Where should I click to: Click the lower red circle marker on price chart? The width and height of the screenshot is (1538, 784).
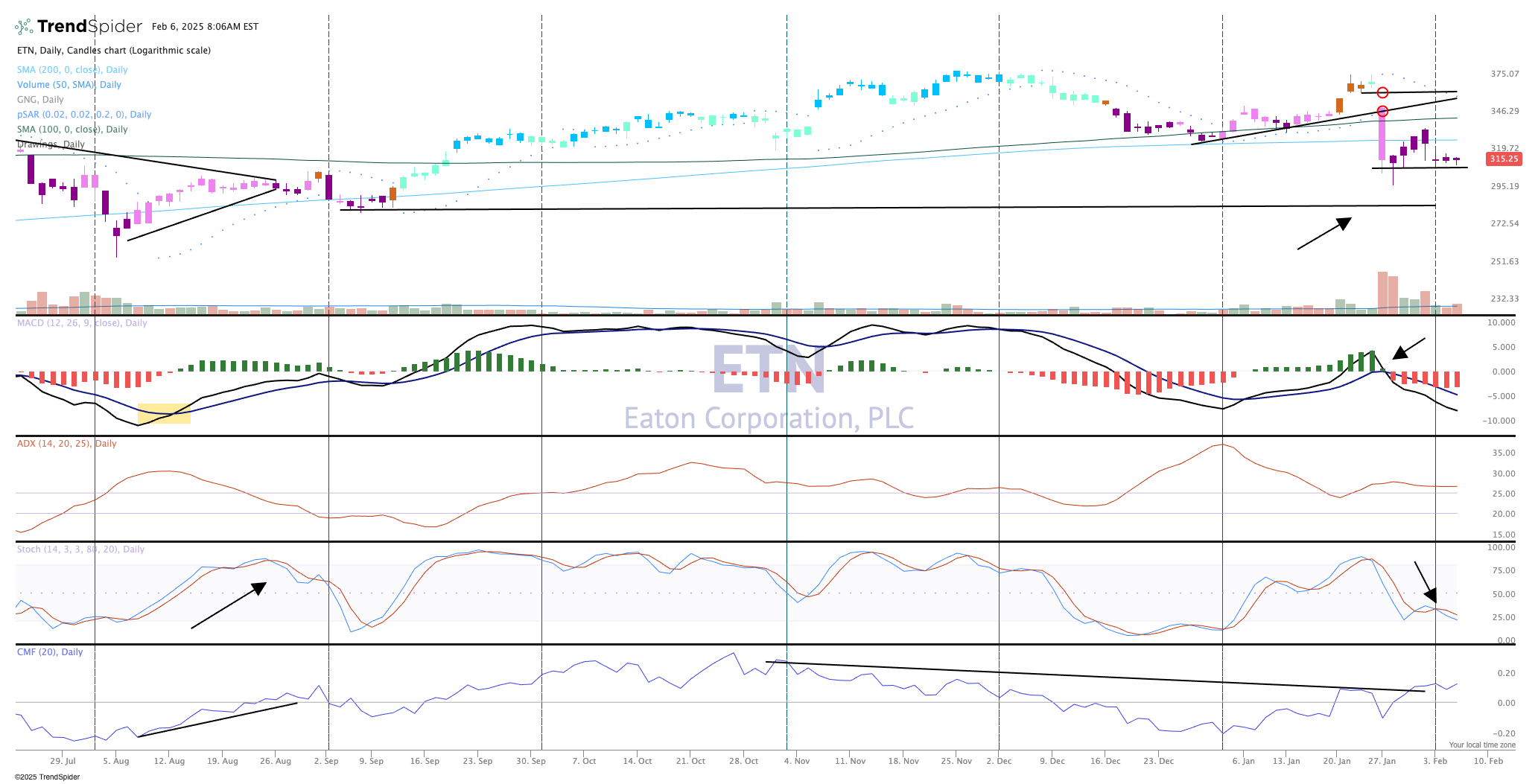click(x=1382, y=112)
